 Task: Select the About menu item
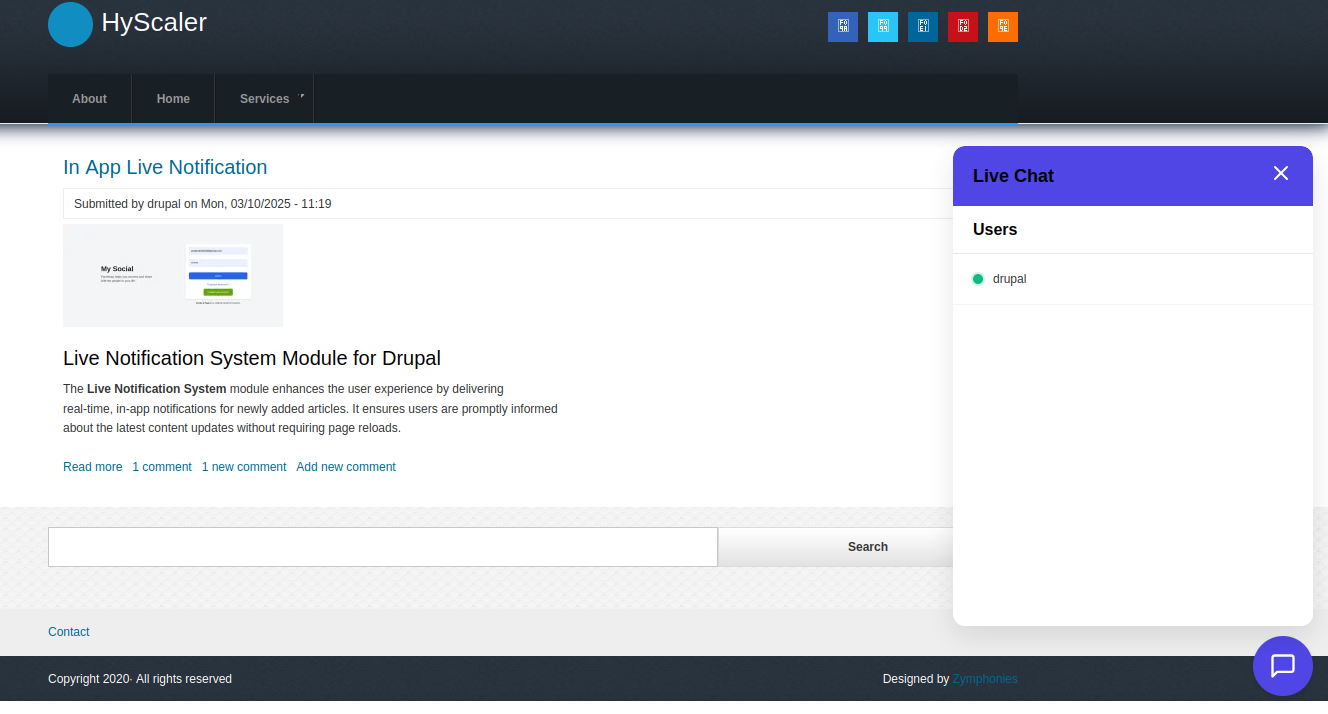click(x=89, y=98)
